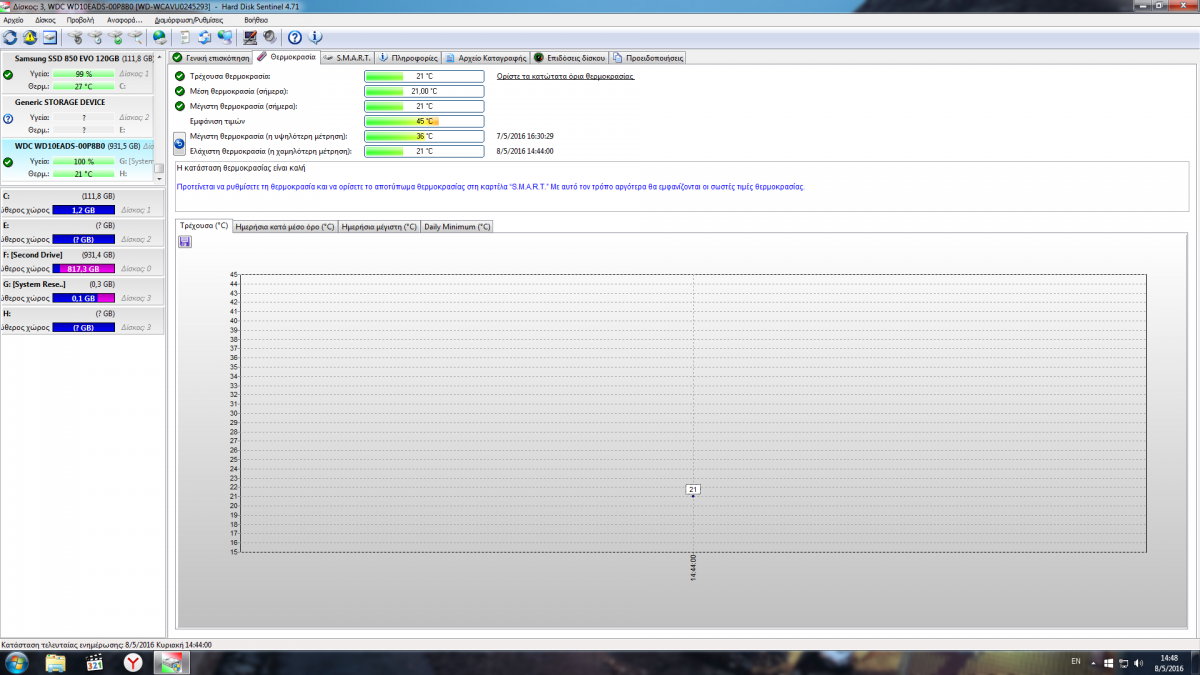Open Media Player Classic taskbar icon
The height and width of the screenshot is (675, 1200).
point(94,663)
